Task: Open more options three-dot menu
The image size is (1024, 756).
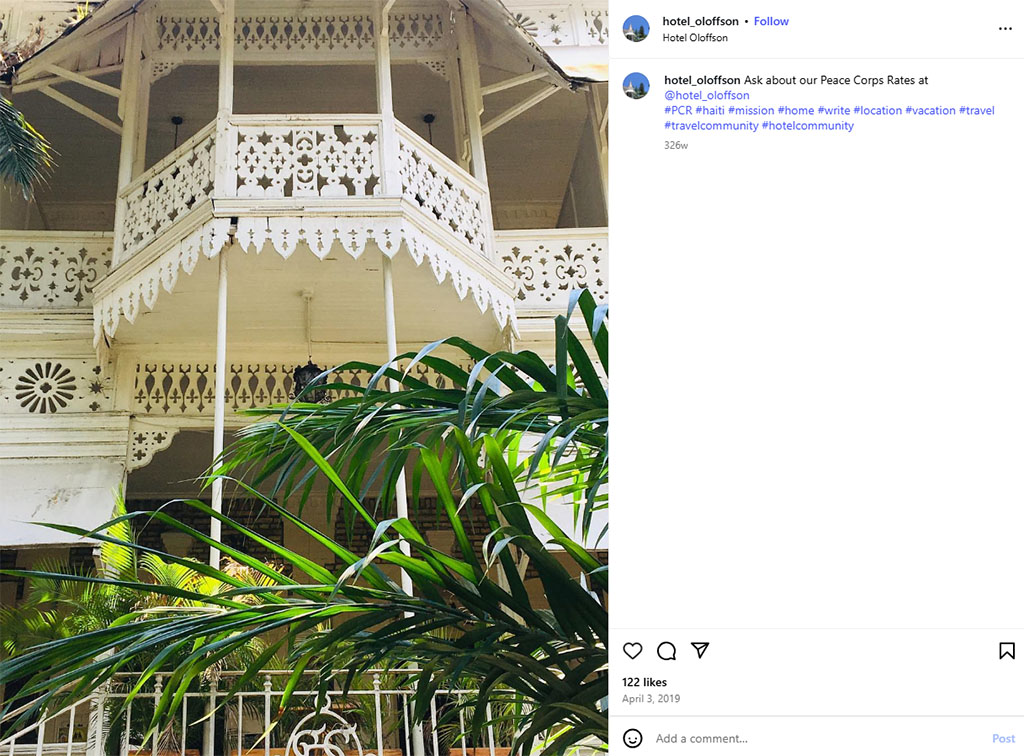Action: point(1005,29)
